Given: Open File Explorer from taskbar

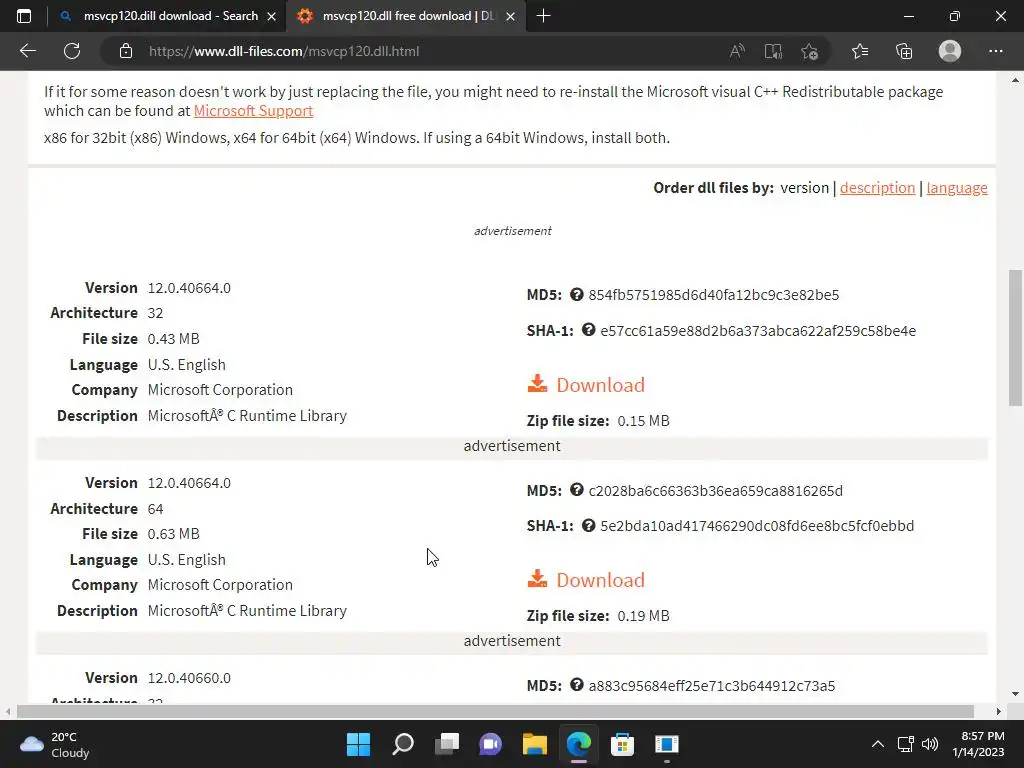Looking at the screenshot, I should click(x=534, y=744).
